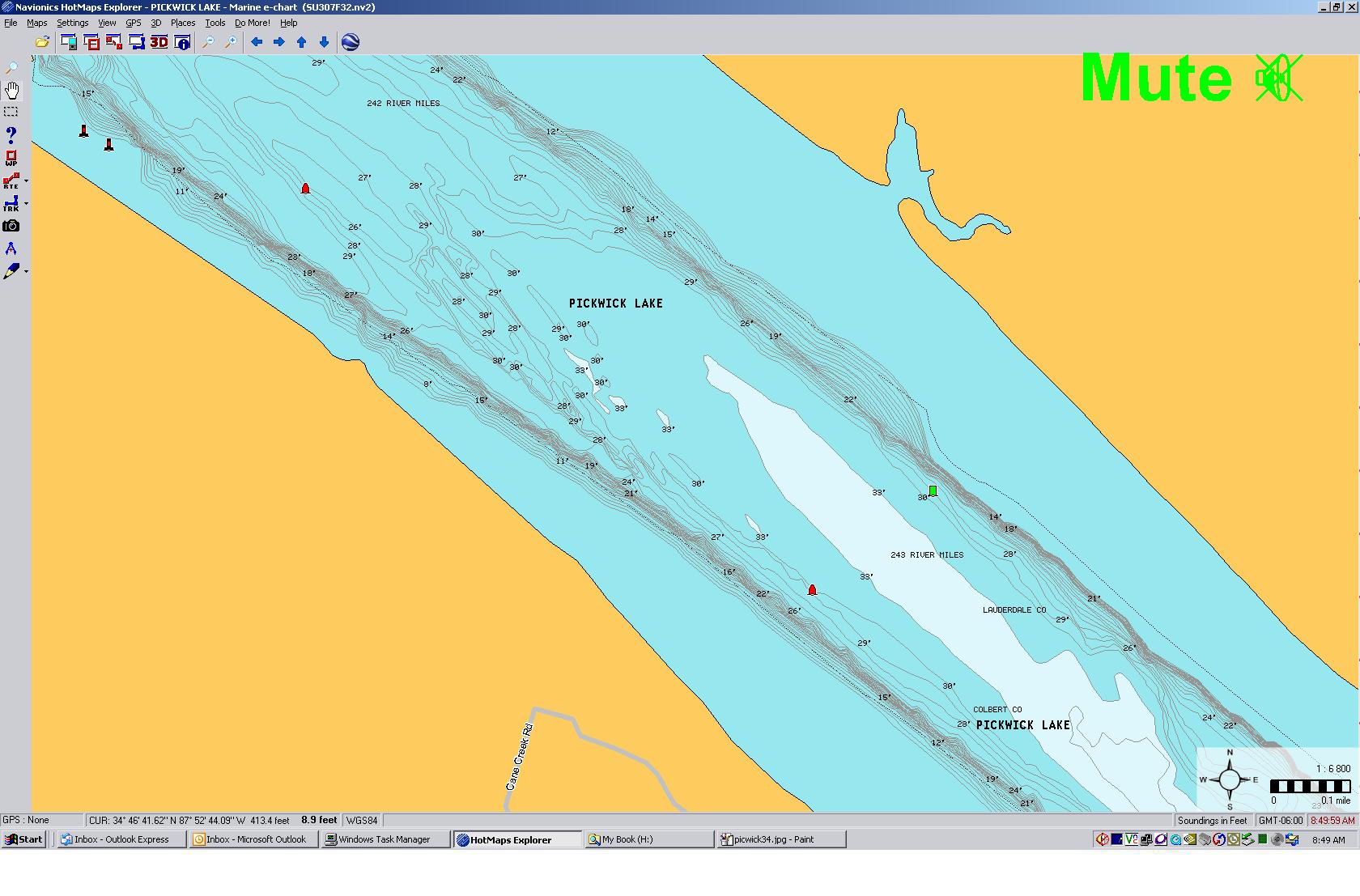Pan map left with blue arrow

point(257,42)
